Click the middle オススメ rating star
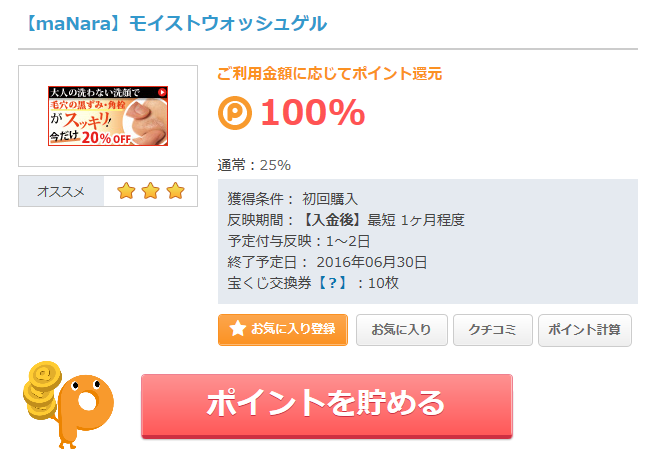This screenshot has width=653, height=456. click(151, 191)
